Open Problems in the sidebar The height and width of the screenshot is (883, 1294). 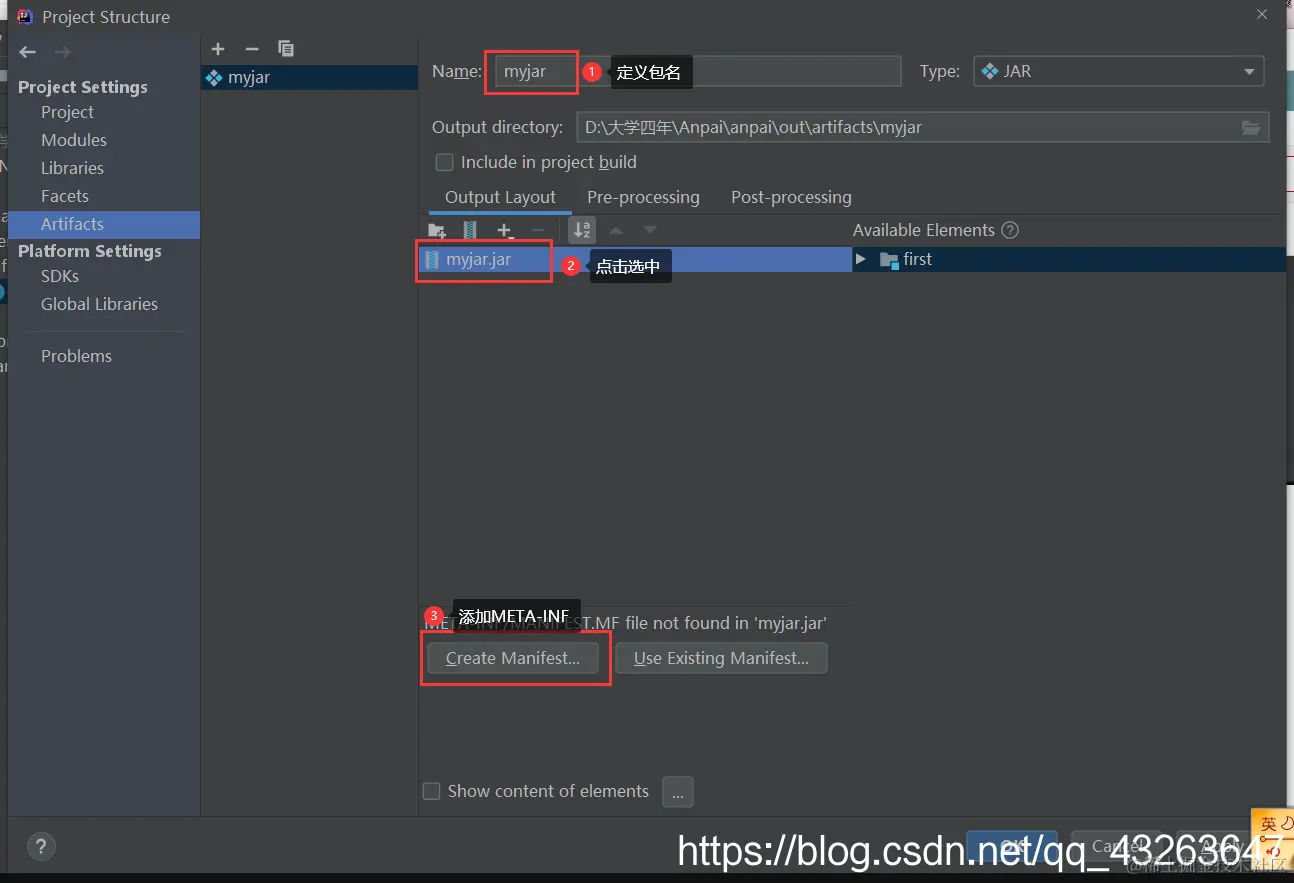click(x=76, y=356)
